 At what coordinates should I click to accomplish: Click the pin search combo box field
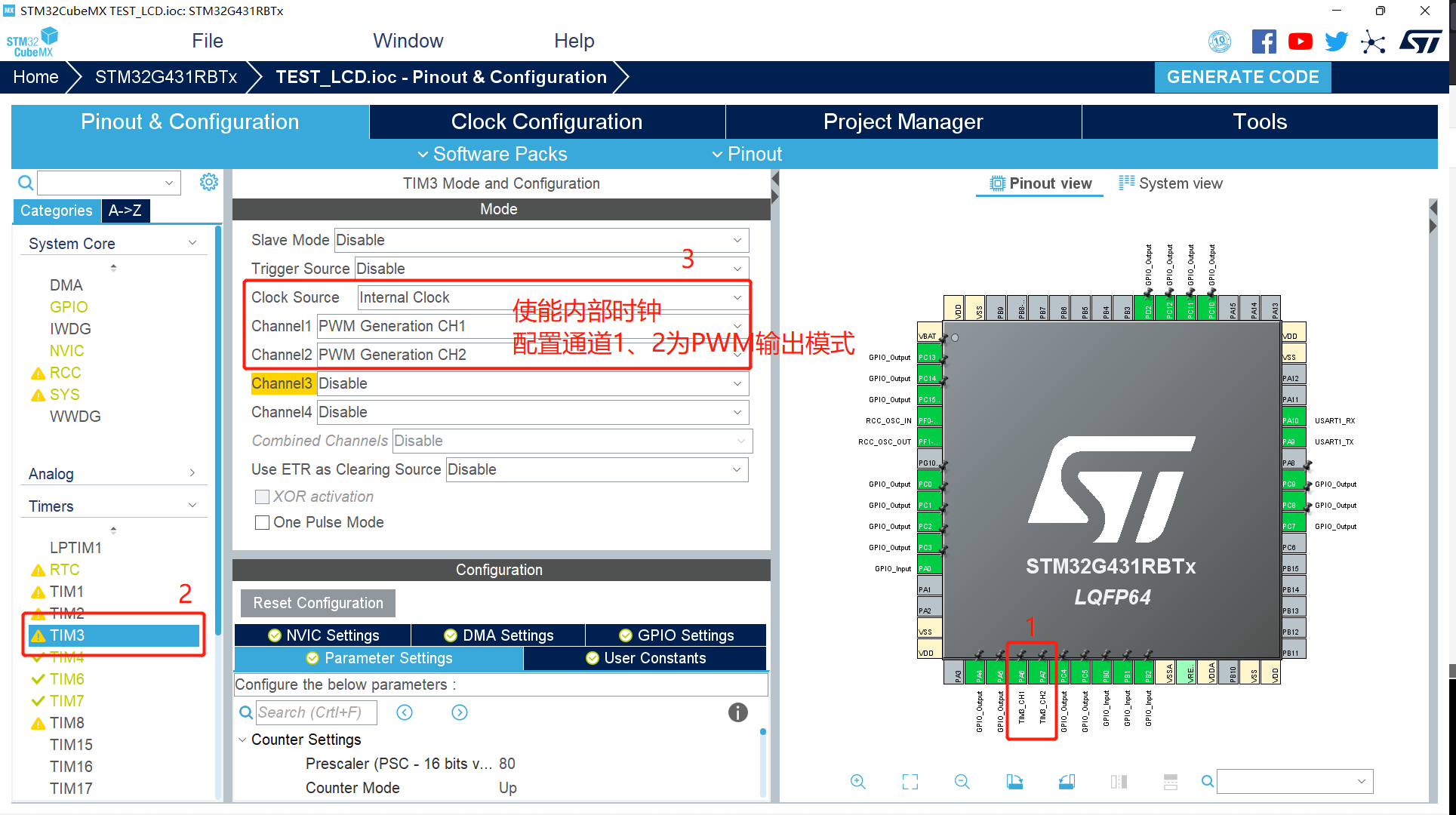[x=1294, y=782]
